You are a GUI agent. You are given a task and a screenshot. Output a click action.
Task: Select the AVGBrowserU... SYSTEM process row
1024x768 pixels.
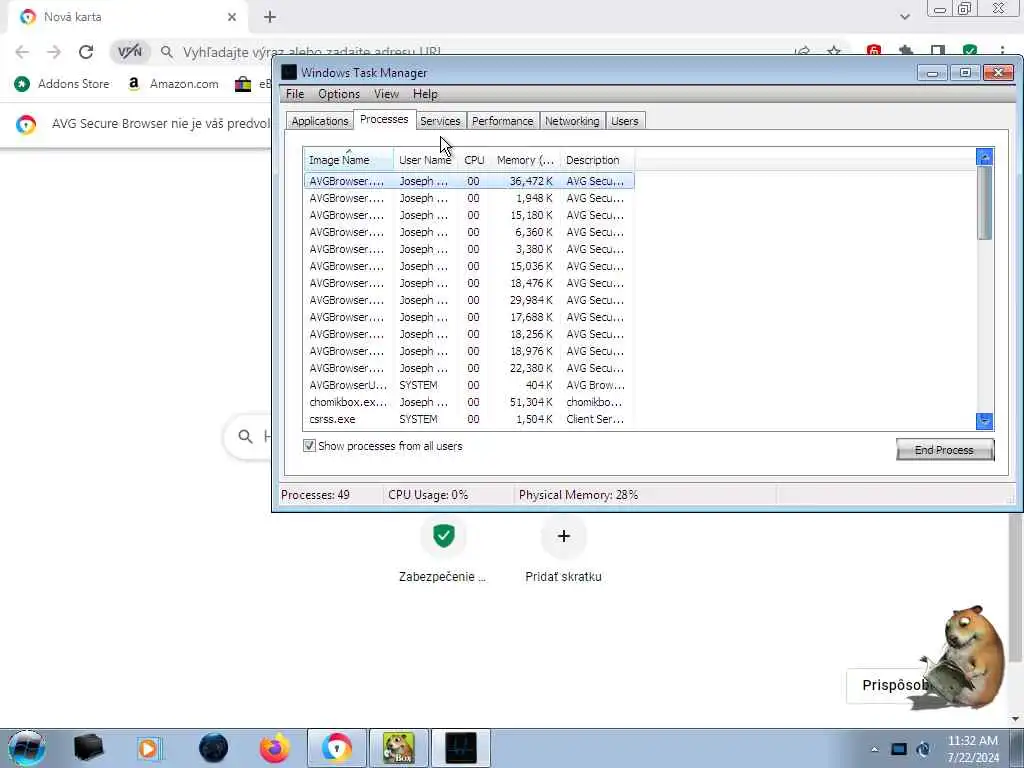[x=469, y=385]
